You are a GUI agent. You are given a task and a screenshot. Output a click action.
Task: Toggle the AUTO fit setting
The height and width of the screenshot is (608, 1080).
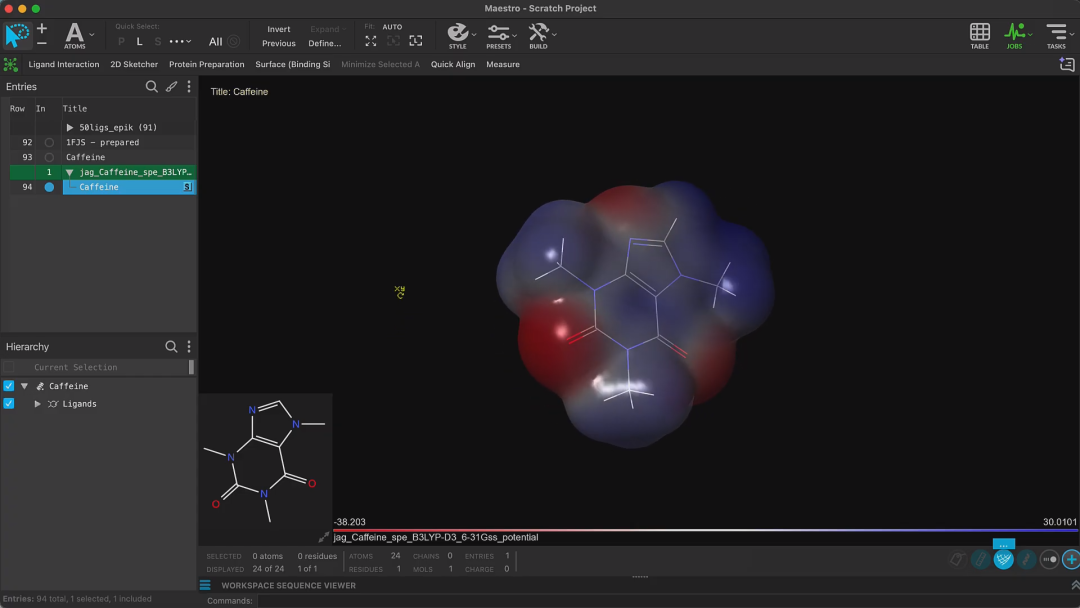click(392, 27)
